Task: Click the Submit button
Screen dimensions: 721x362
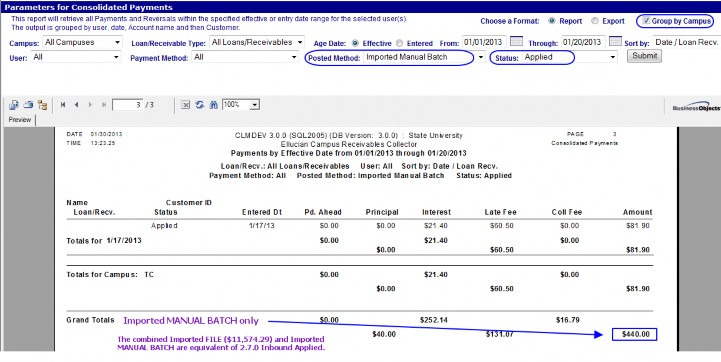Action: click(x=644, y=56)
